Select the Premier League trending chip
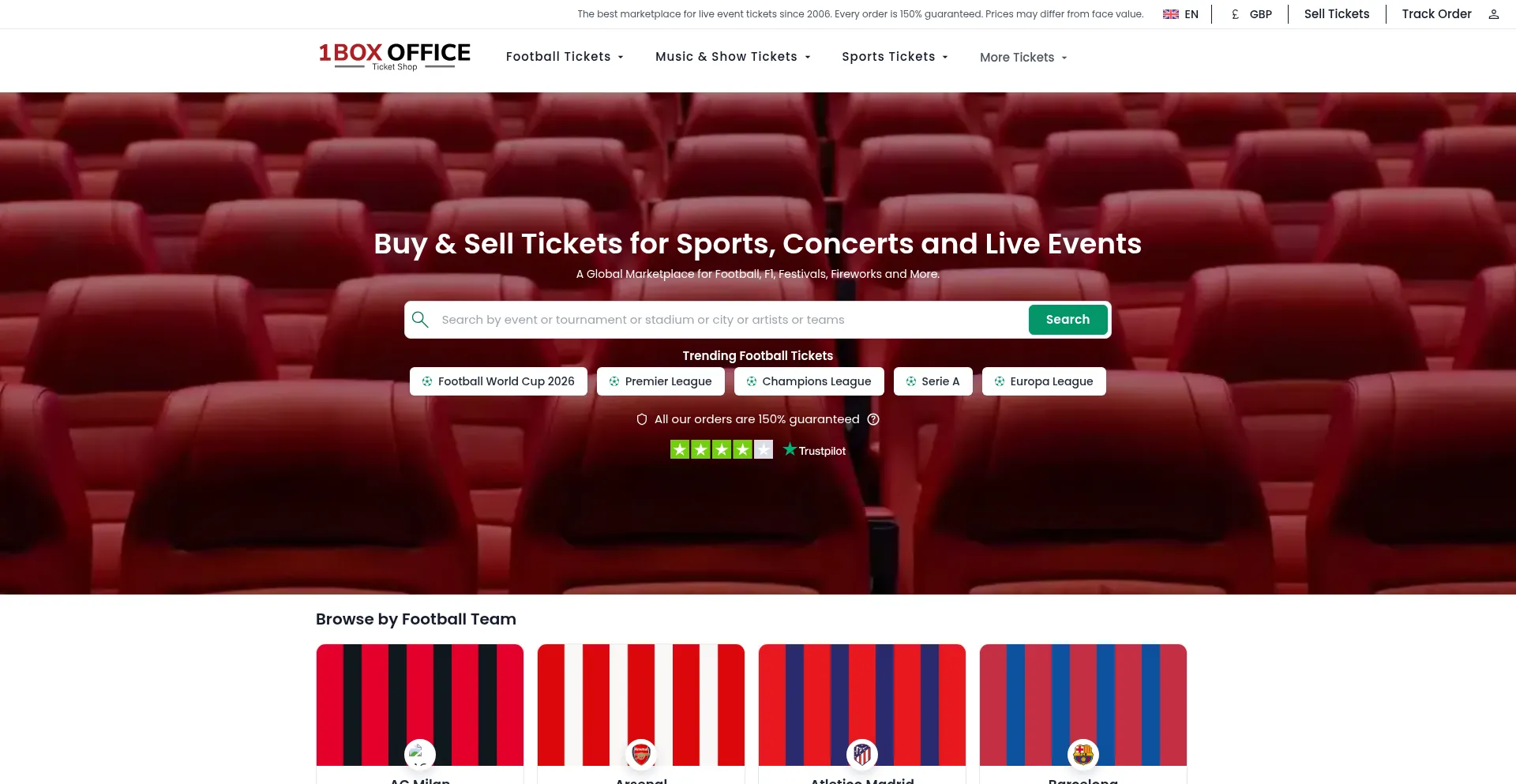1516x784 pixels. pyautogui.click(x=661, y=381)
